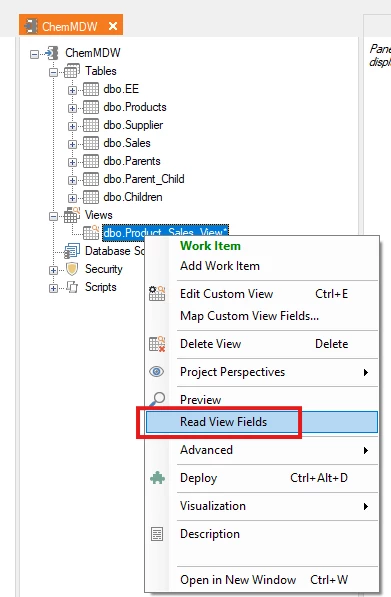Click the Preview magnifier icon

click(157, 399)
